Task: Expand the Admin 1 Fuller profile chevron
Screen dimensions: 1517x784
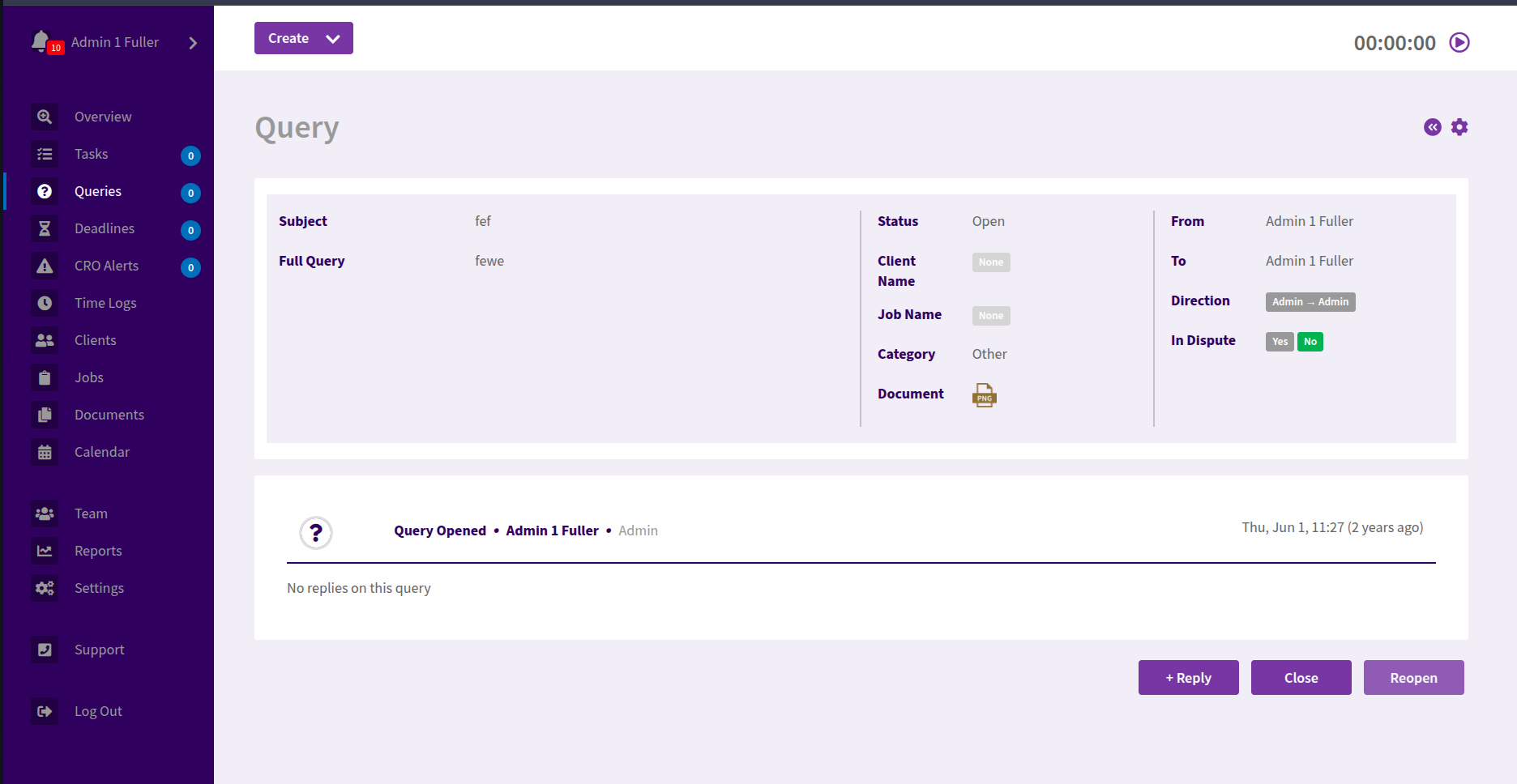Action: tap(193, 43)
